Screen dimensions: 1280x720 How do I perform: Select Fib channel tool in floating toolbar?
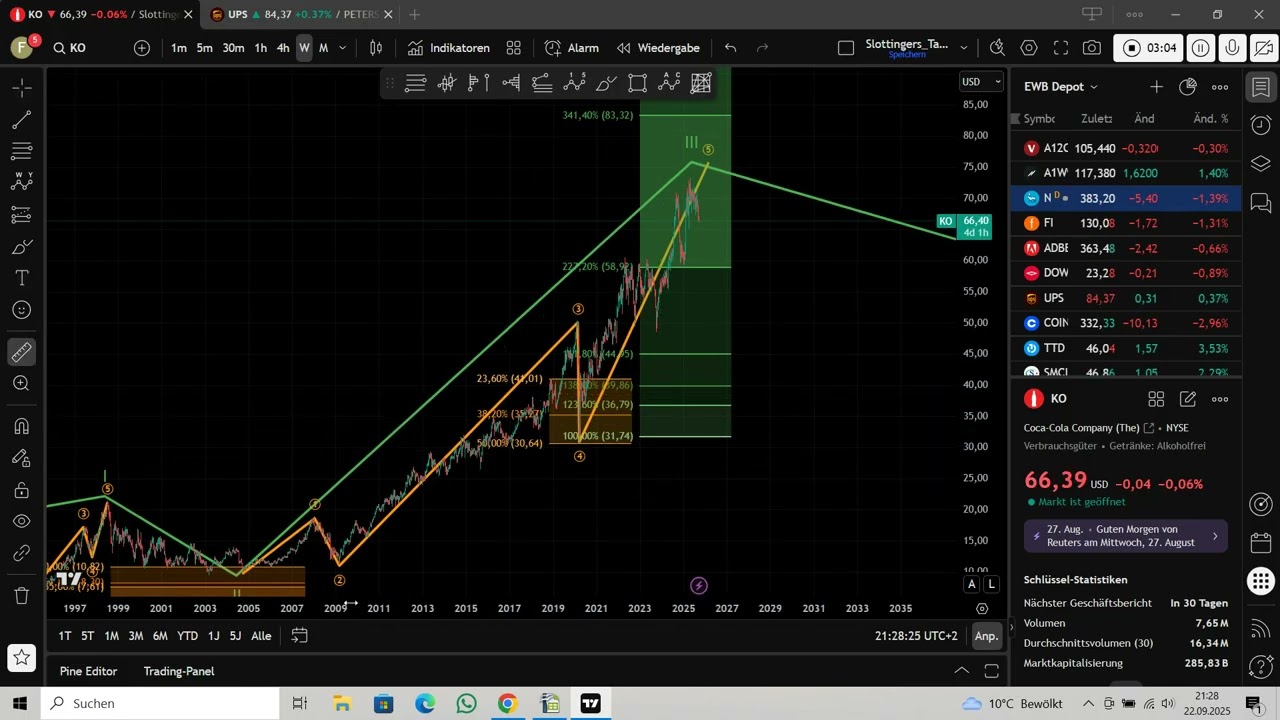[416, 83]
